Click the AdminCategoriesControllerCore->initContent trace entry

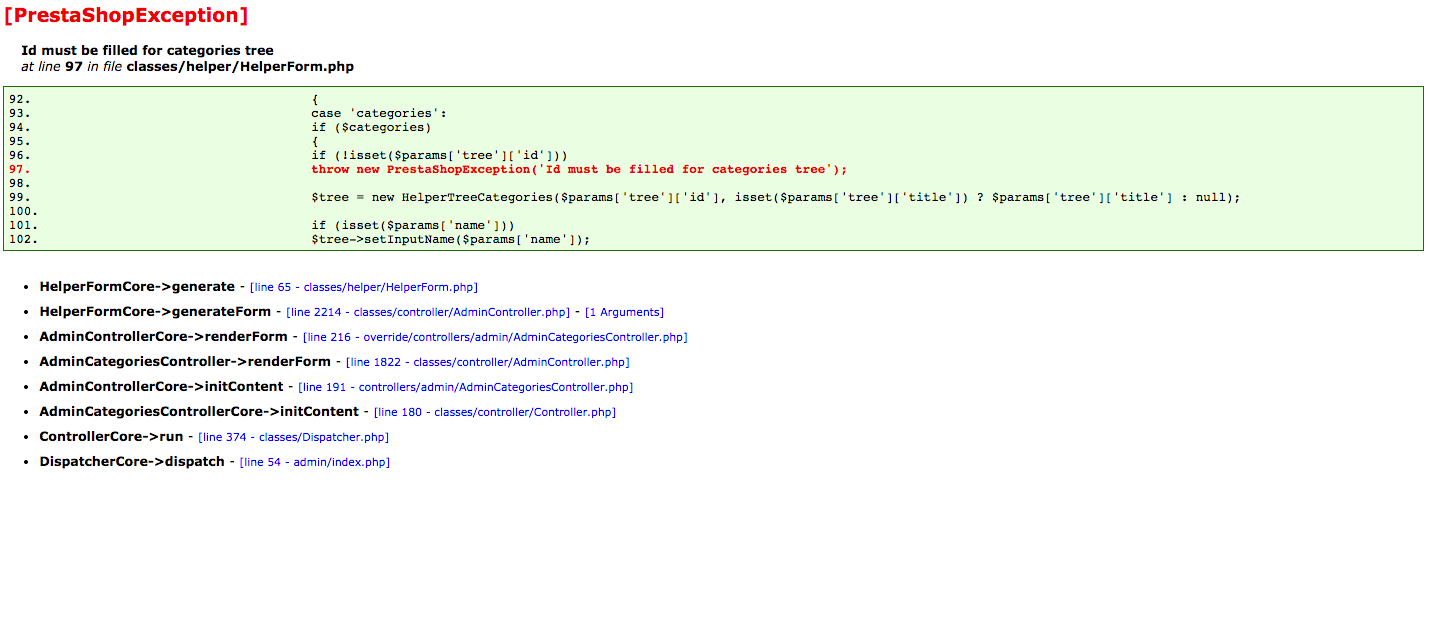point(199,412)
